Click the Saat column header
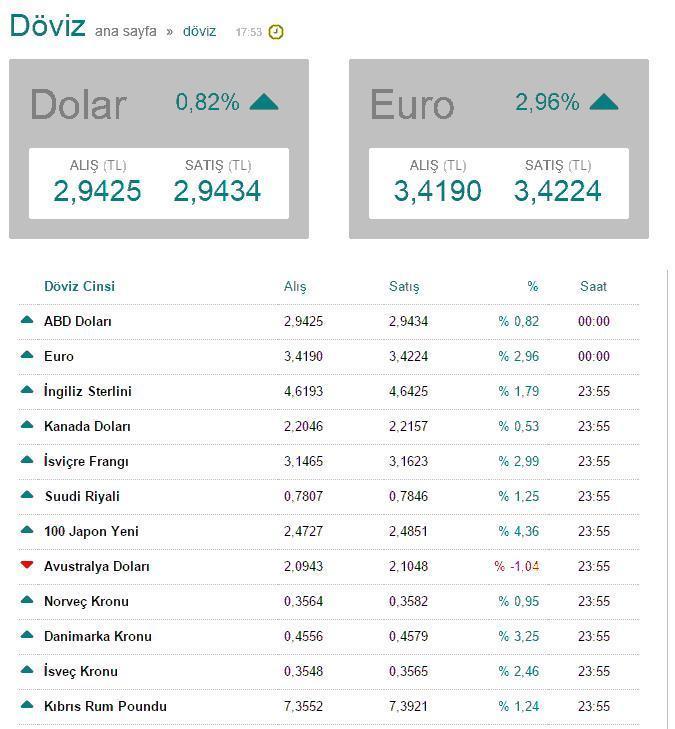The height and width of the screenshot is (729, 675). click(x=593, y=286)
